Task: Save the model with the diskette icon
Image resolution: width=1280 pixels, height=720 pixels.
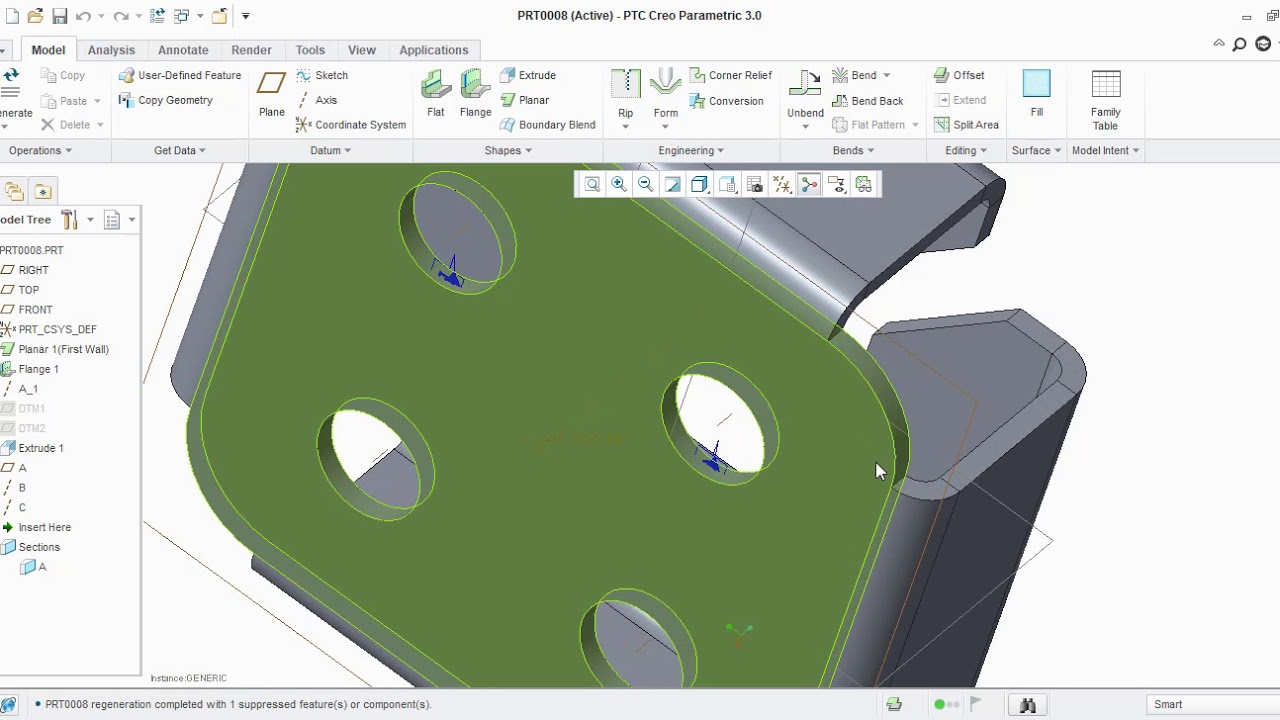Action: tap(60, 16)
